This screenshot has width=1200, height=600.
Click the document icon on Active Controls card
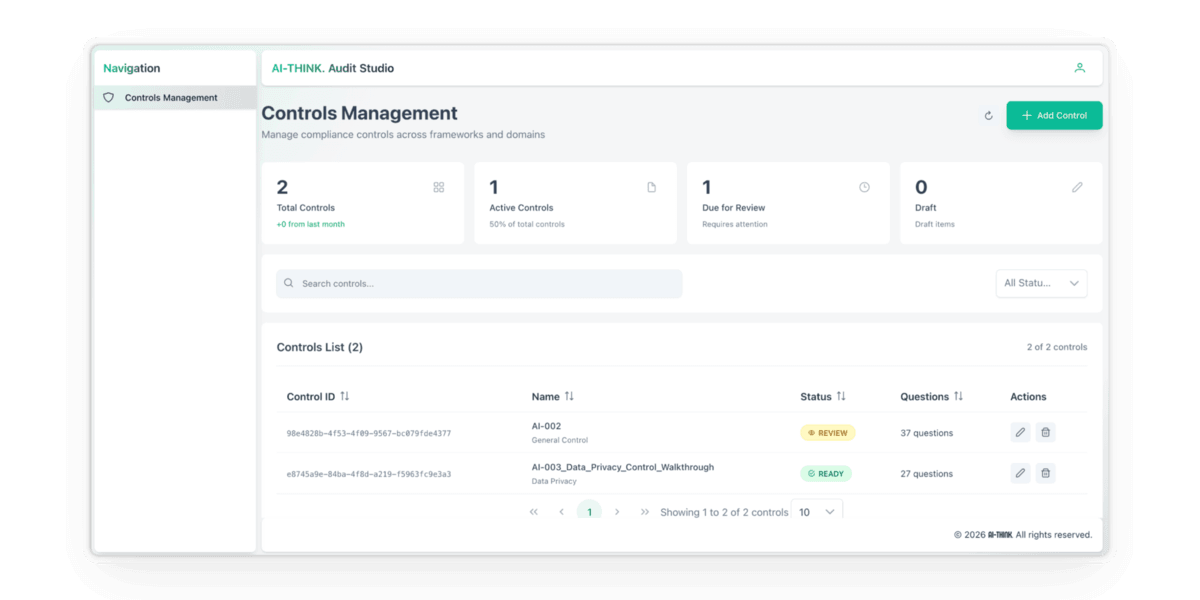[x=651, y=187]
